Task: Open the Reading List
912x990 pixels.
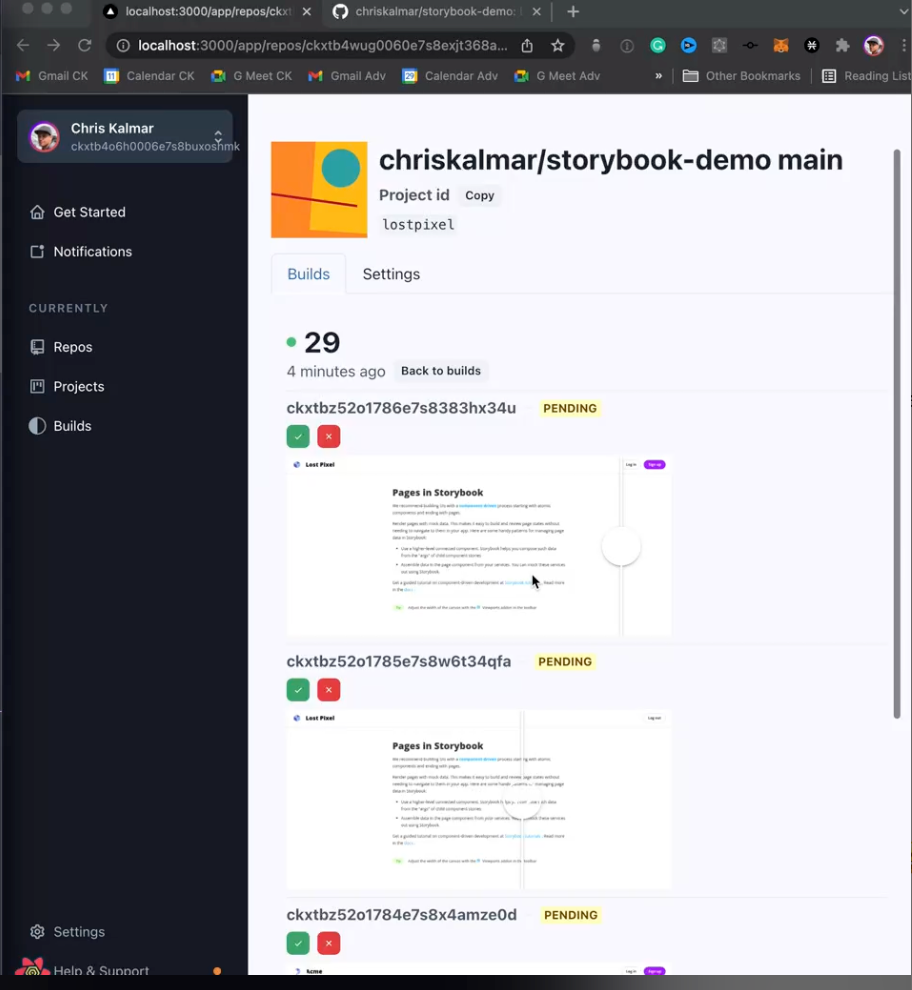Action: click(867, 76)
